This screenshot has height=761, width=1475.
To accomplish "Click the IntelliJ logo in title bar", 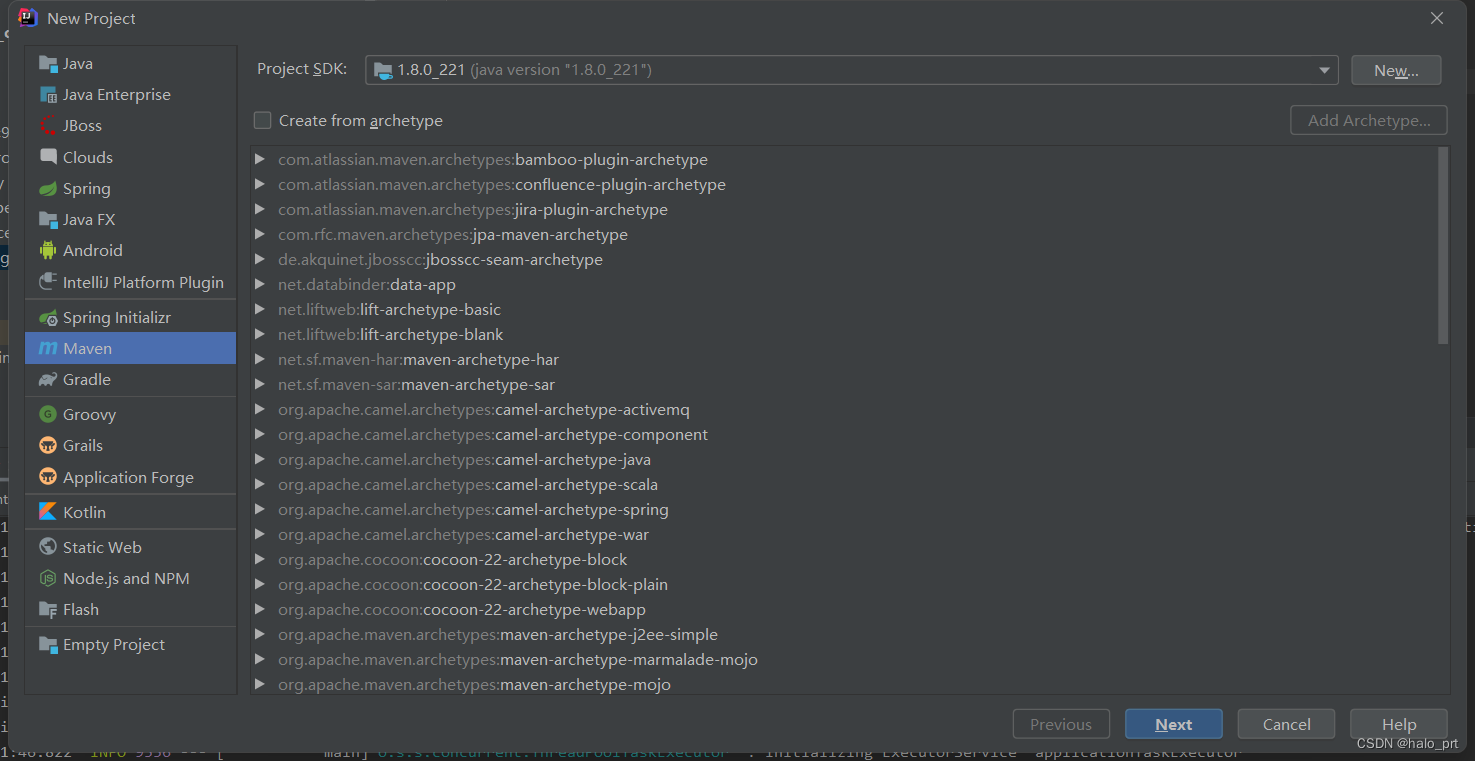I will tap(28, 18).
